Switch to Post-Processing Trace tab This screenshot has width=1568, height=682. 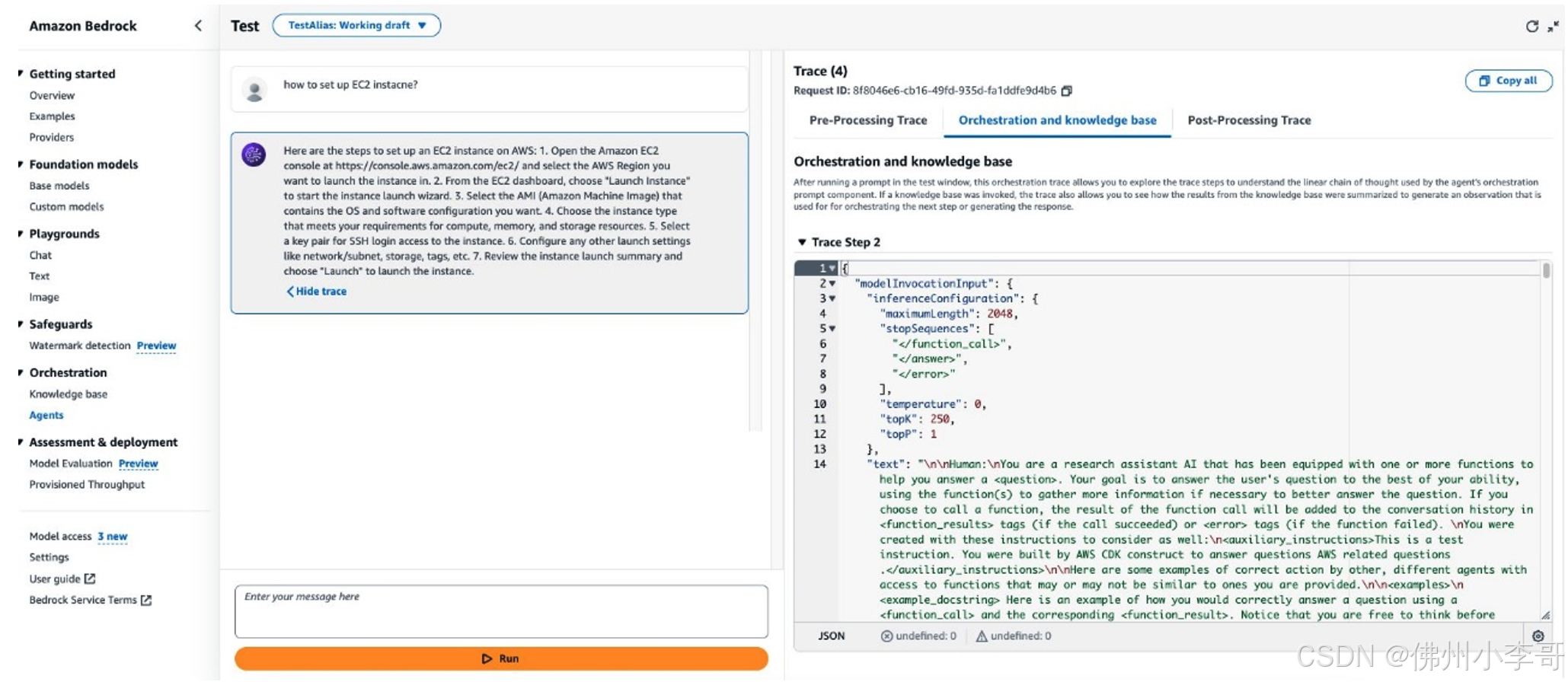tap(1249, 120)
